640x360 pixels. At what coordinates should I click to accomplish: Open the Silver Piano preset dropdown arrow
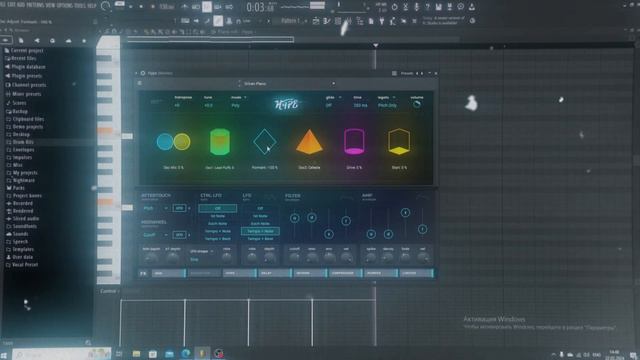point(333,84)
